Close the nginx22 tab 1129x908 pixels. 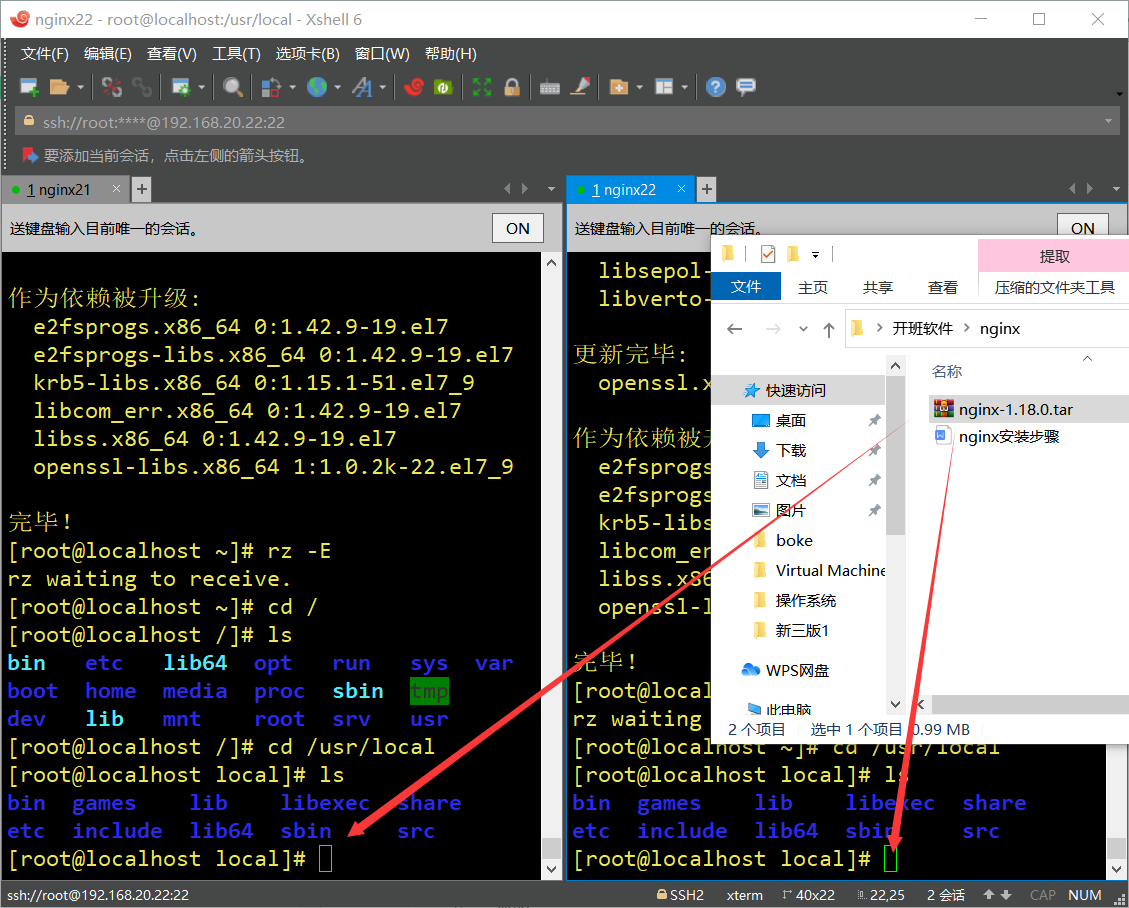pos(681,189)
